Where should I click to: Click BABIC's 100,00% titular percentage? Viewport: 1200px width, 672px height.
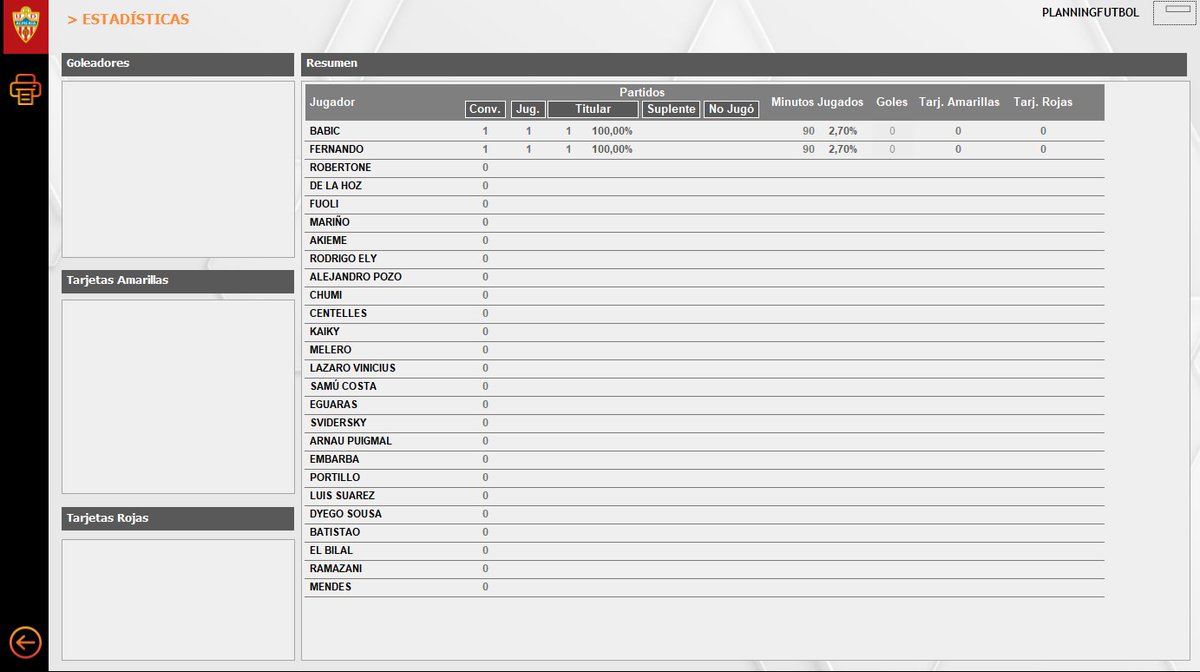point(612,131)
